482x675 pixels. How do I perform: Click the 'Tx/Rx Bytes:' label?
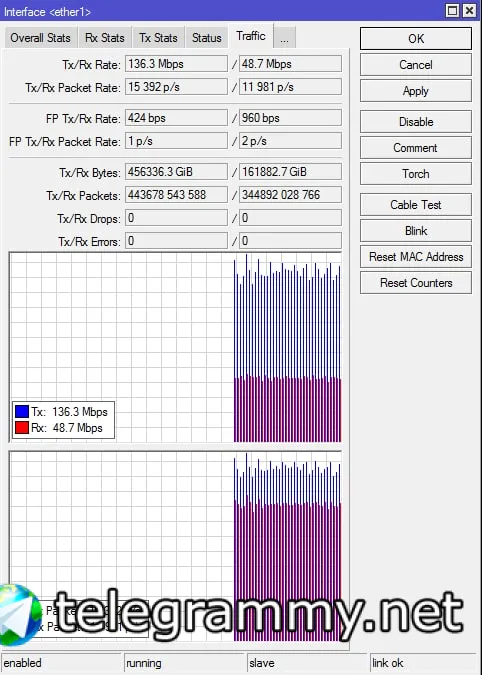(x=90, y=173)
